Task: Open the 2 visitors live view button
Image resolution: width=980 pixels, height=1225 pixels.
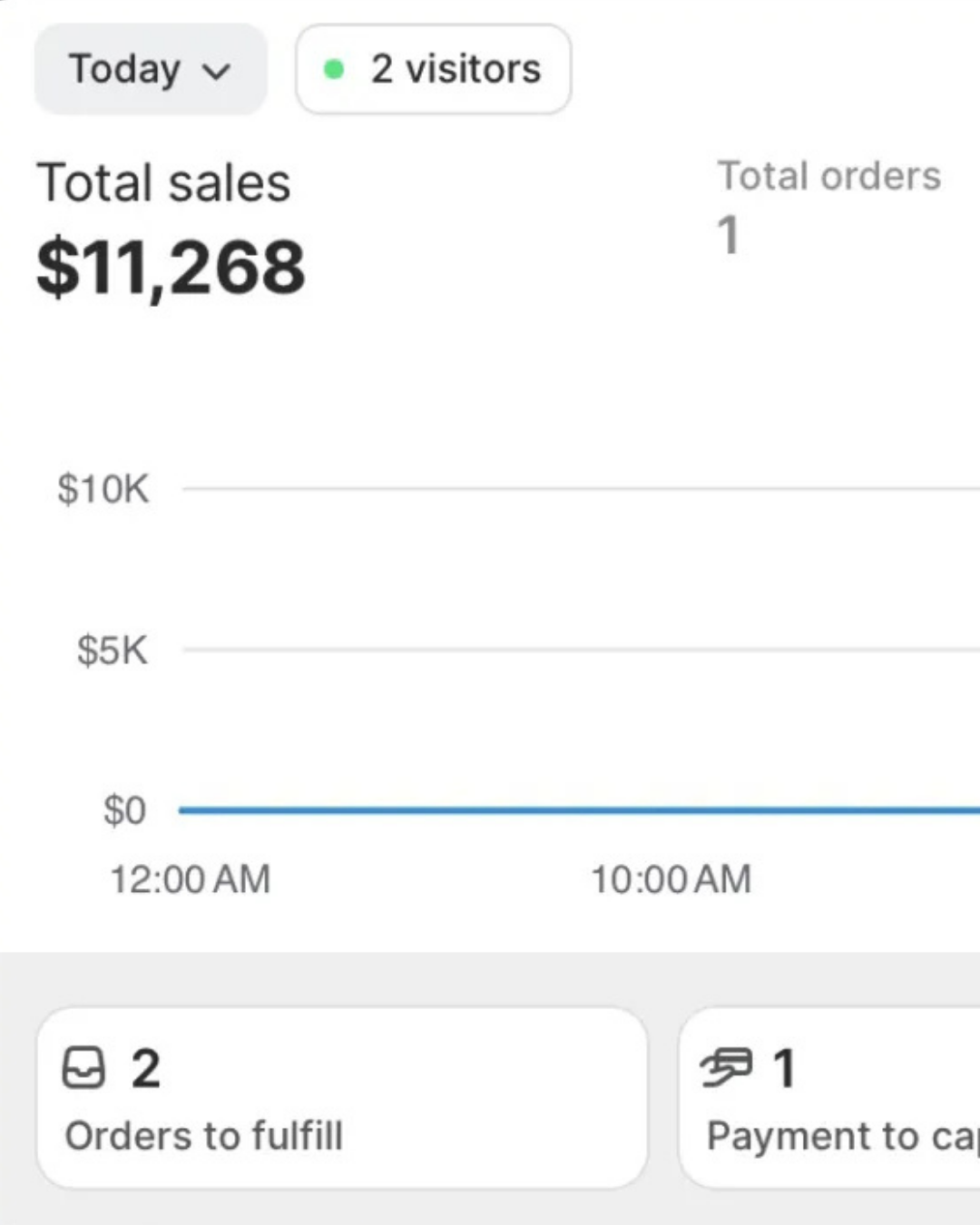Action: [x=434, y=69]
